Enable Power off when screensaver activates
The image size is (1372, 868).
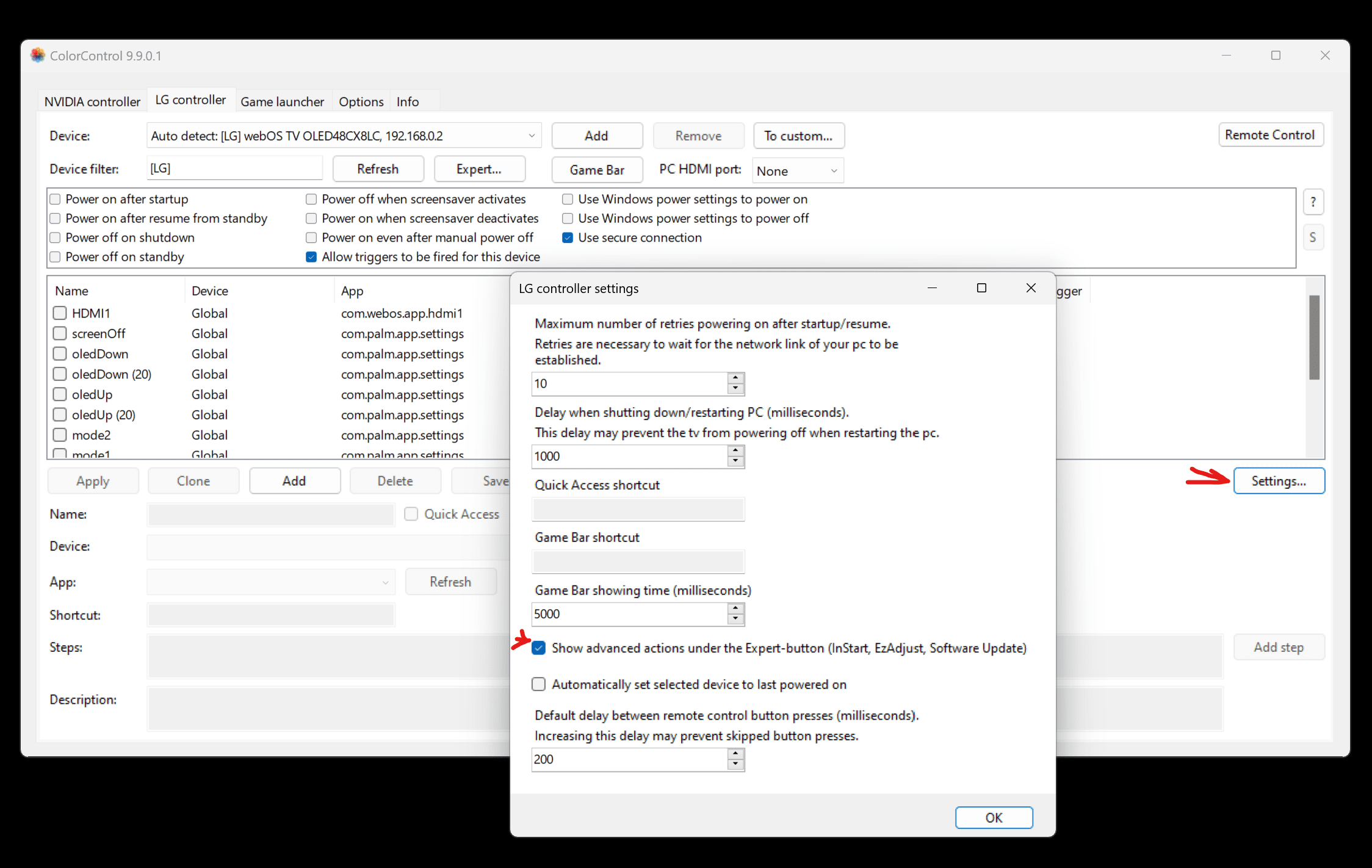311,199
